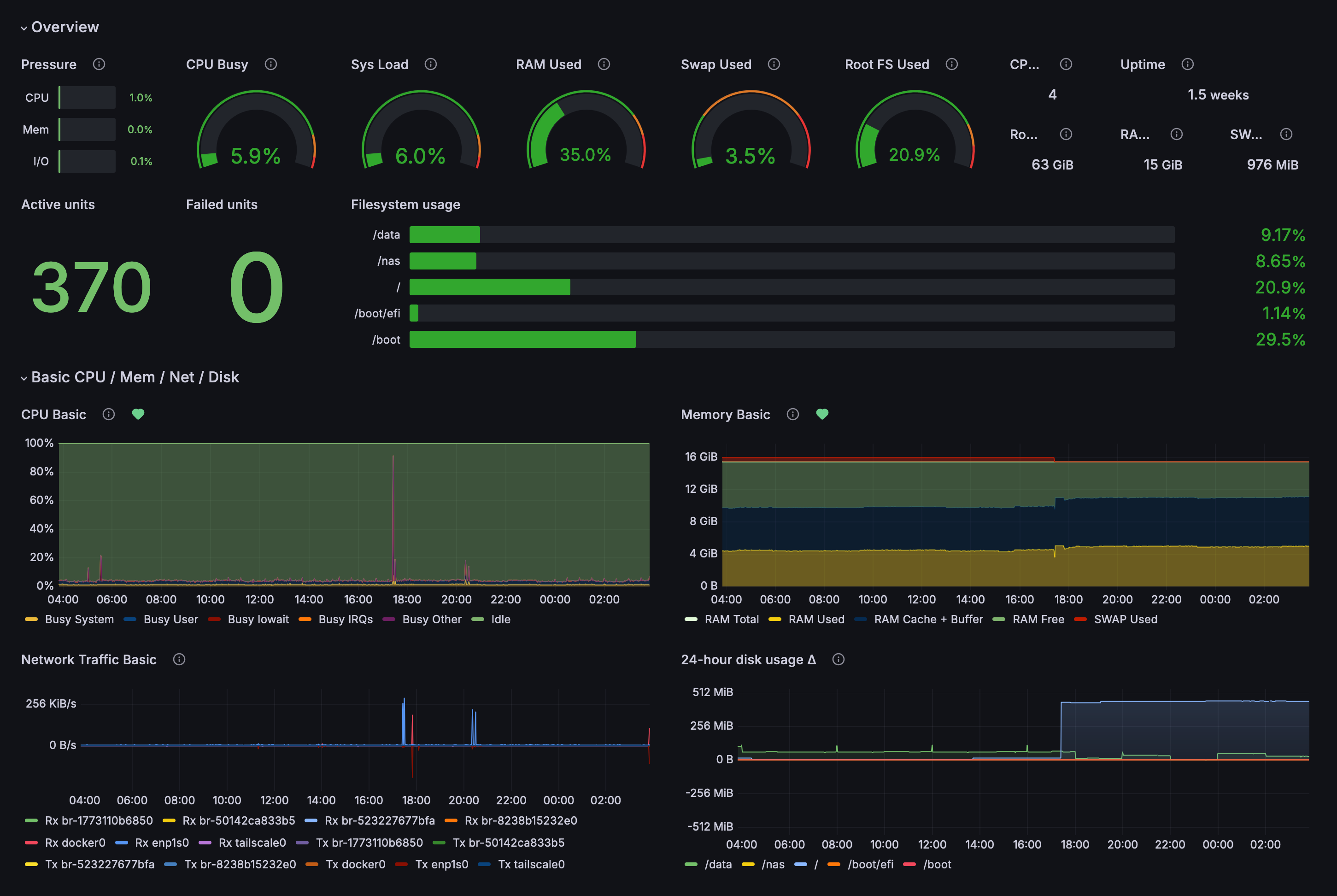
Task: Click the Swap Used info icon
Action: tap(774, 64)
